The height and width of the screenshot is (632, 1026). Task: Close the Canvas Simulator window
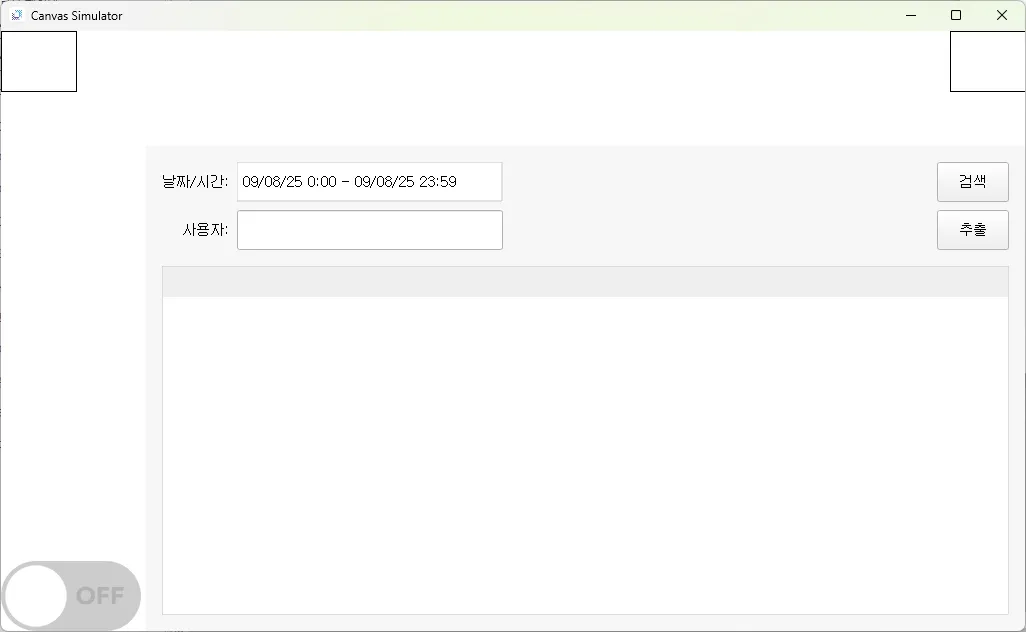coord(1002,15)
